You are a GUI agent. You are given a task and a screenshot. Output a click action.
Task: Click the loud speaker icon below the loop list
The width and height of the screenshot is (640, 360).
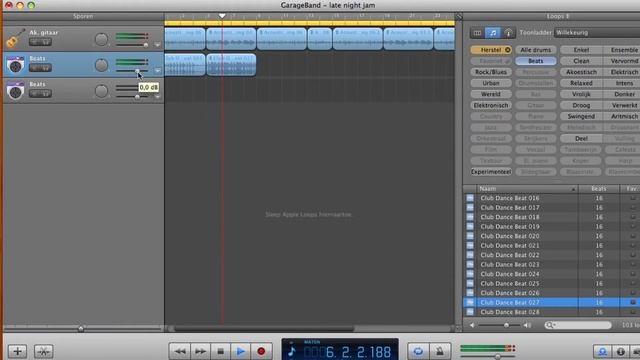coord(527,325)
